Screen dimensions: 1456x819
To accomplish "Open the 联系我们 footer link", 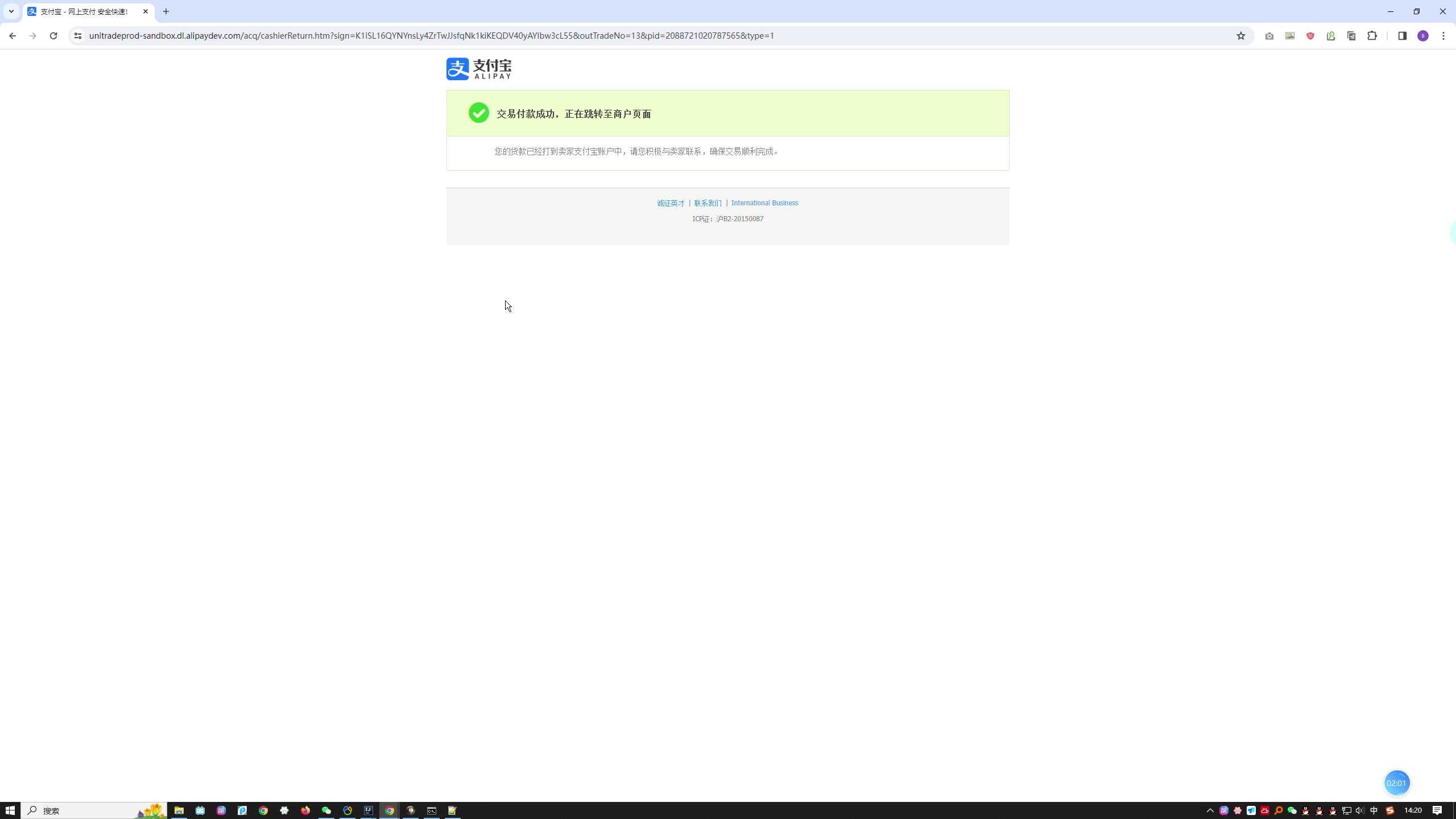I will [x=708, y=203].
